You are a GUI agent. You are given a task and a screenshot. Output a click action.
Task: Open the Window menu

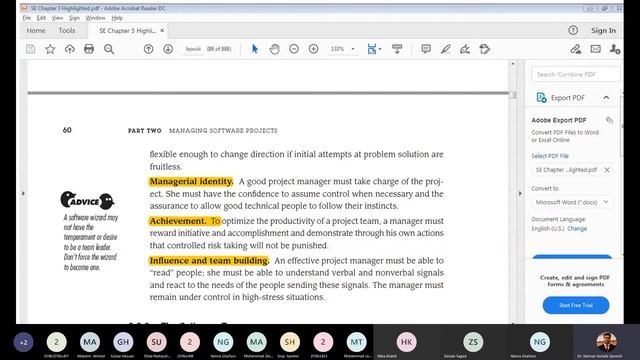click(x=96, y=18)
